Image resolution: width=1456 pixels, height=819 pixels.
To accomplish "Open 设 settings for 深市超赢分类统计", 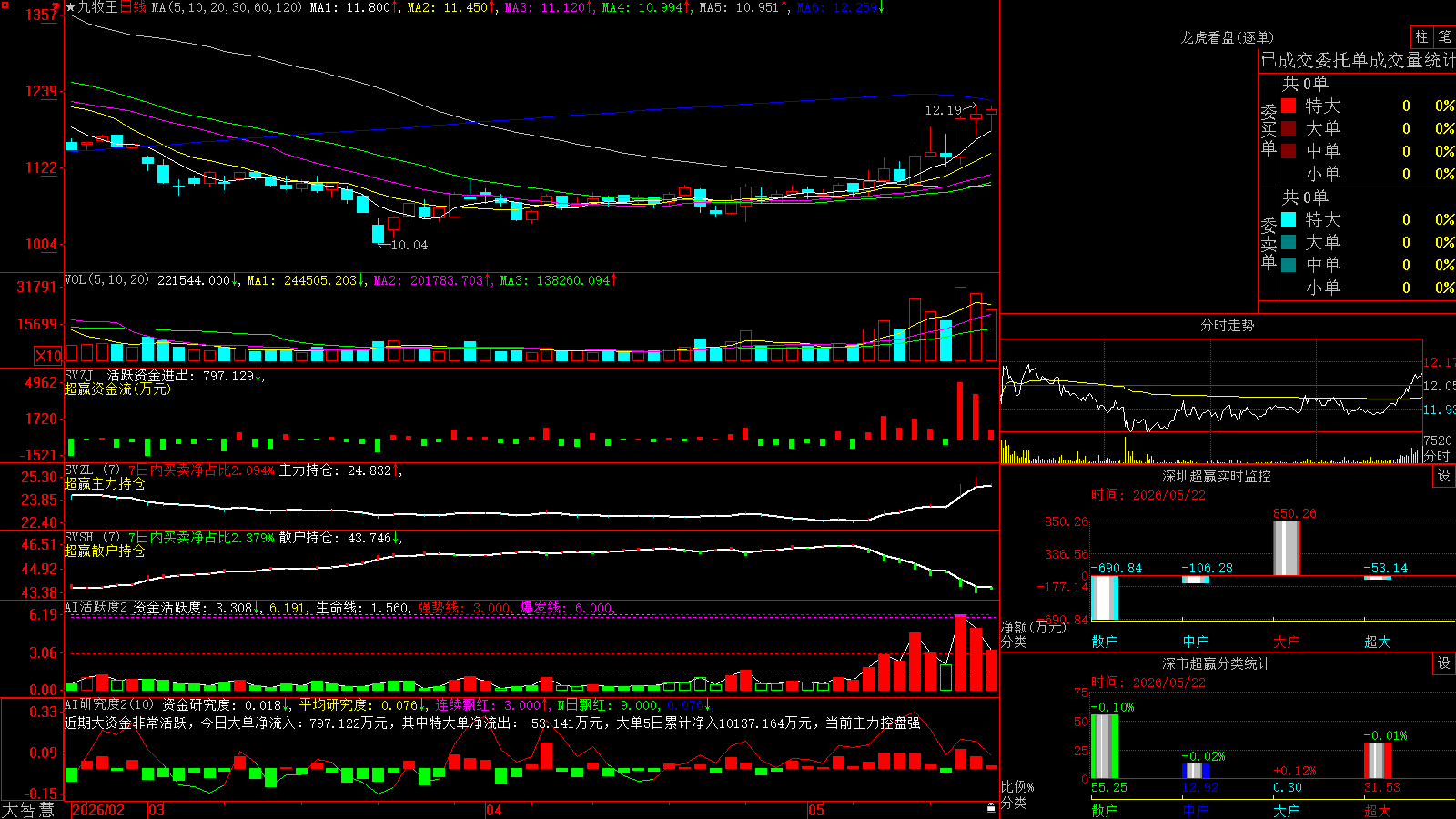I will tap(1444, 663).
